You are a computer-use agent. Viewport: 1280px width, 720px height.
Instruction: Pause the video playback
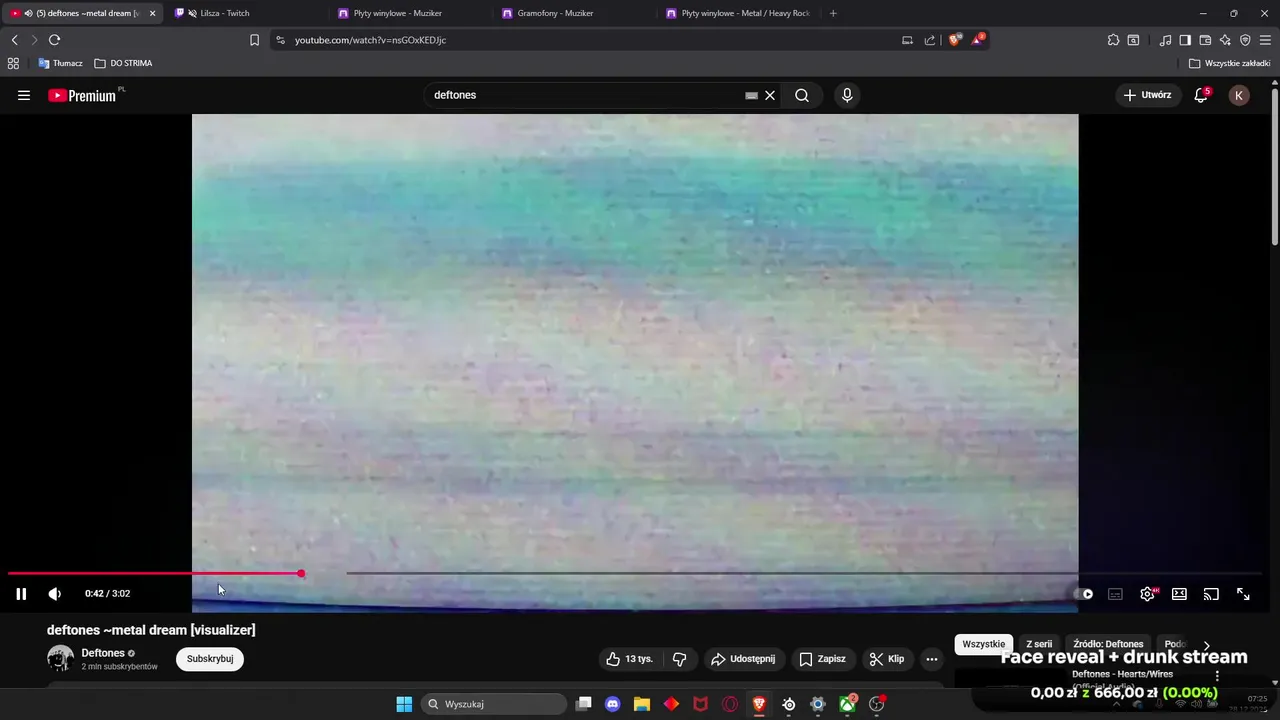pos(21,594)
